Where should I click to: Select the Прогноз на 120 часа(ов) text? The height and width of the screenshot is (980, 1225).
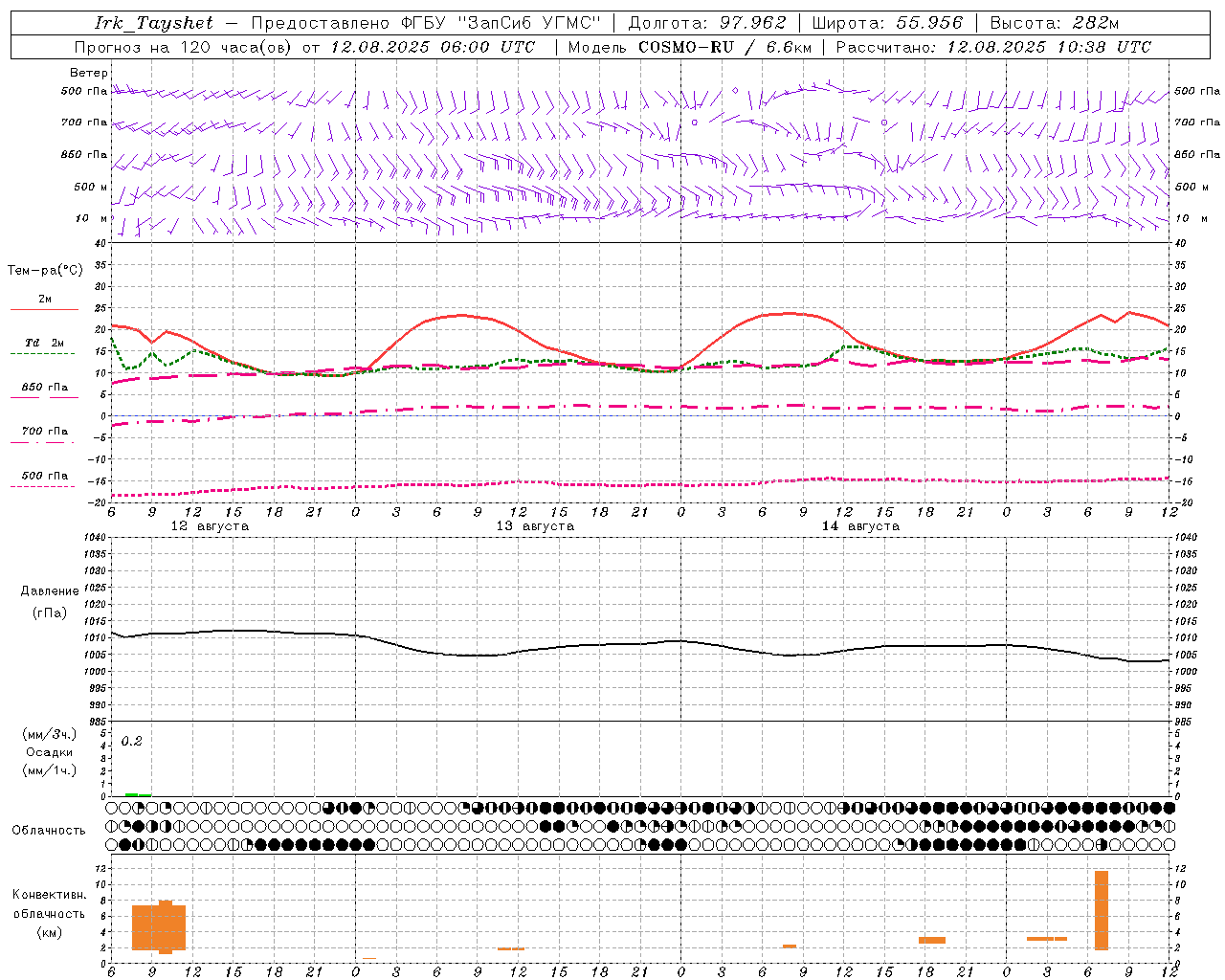[x=185, y=47]
